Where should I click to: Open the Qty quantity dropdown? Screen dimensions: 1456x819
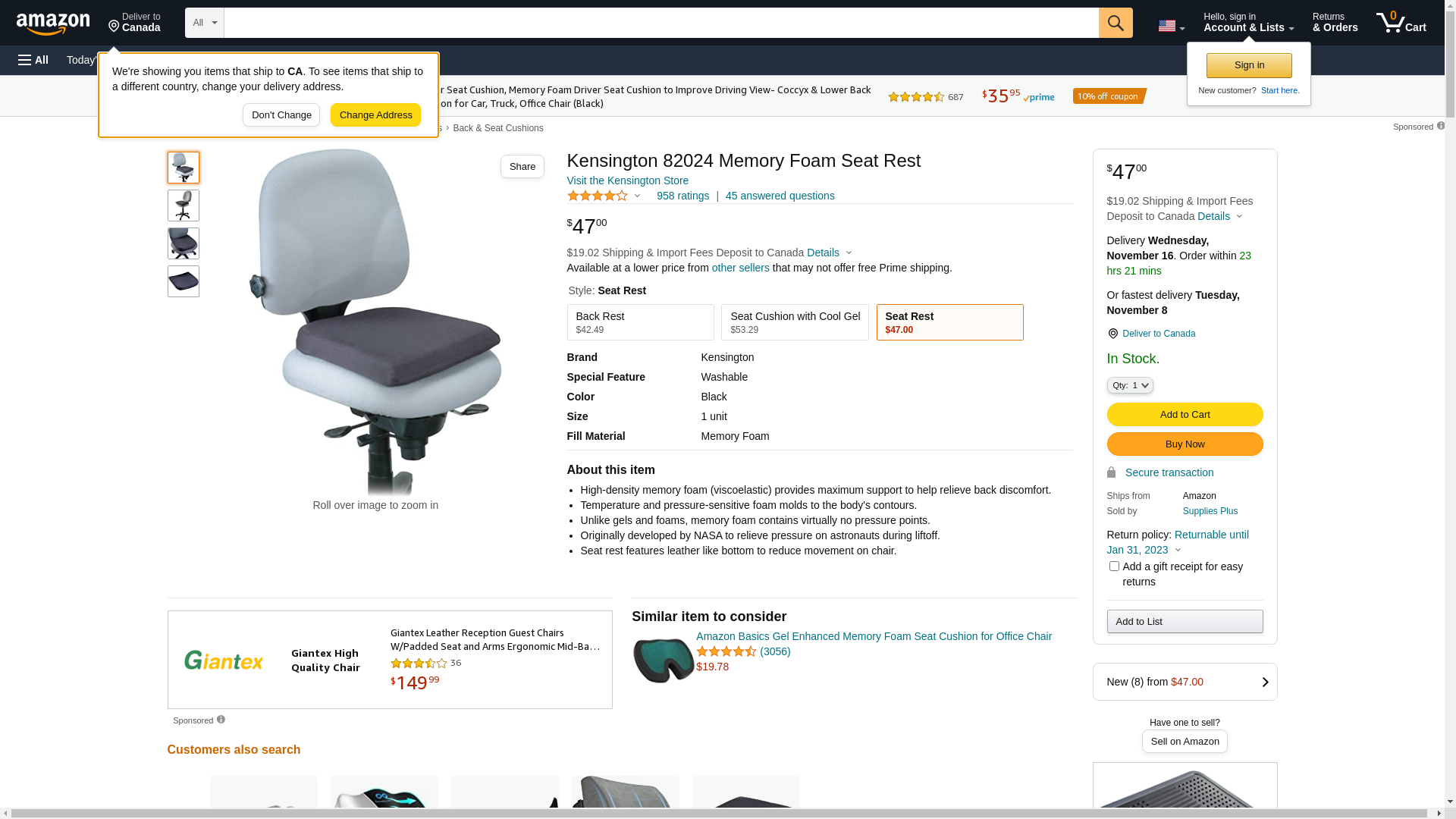1129,385
